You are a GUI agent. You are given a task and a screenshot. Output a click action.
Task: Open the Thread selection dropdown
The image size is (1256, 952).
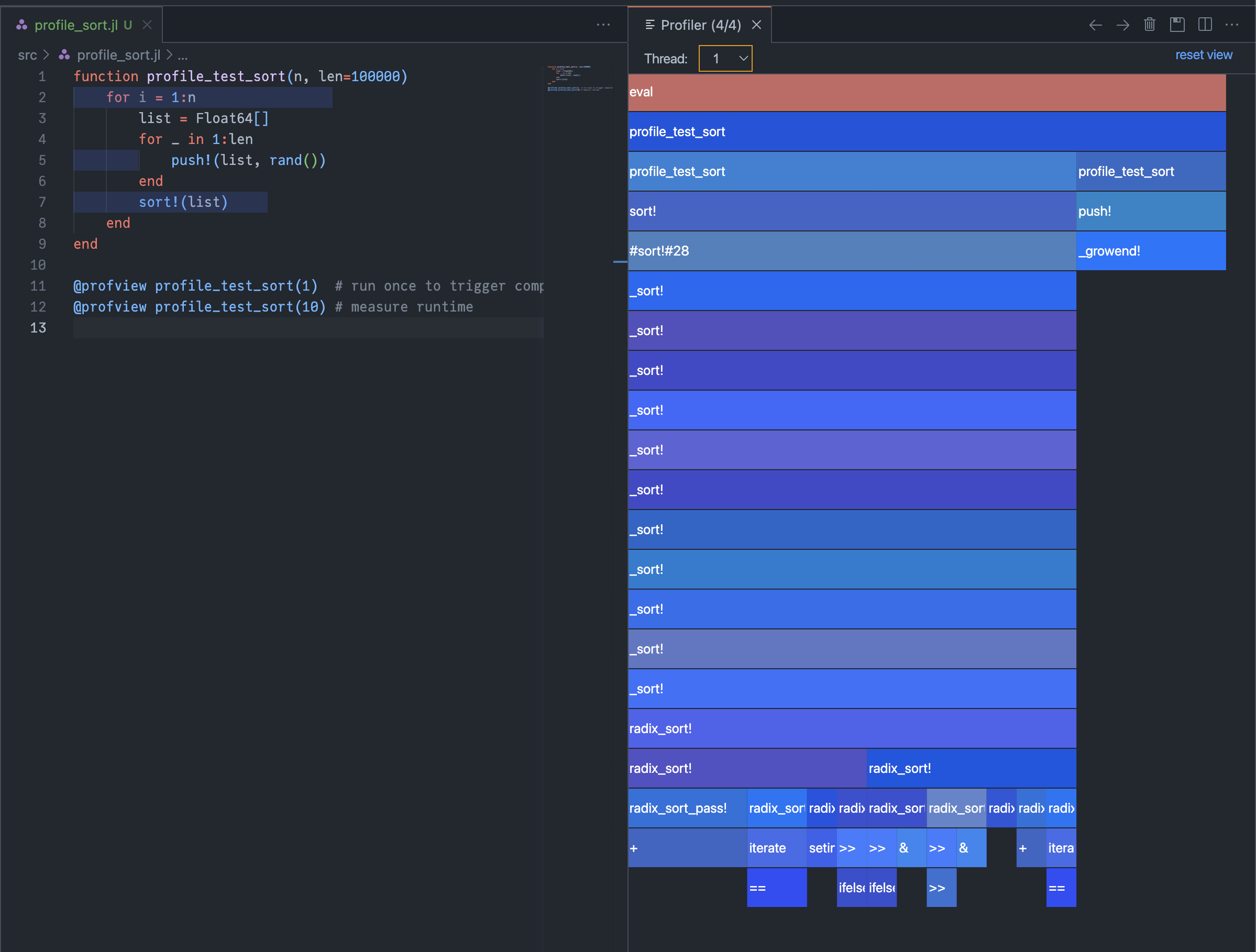tap(725, 59)
